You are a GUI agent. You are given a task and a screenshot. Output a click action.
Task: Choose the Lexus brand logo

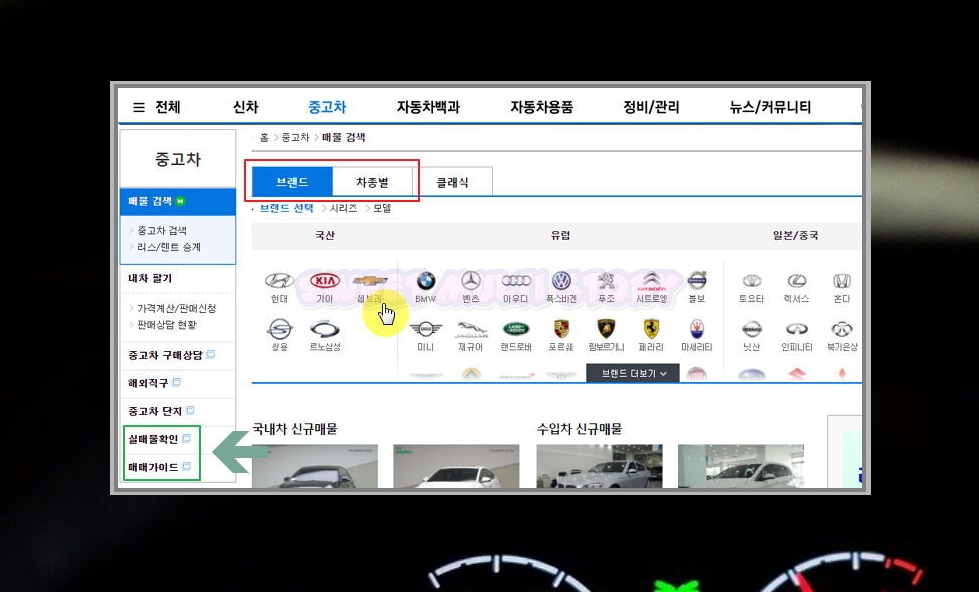(x=797, y=280)
